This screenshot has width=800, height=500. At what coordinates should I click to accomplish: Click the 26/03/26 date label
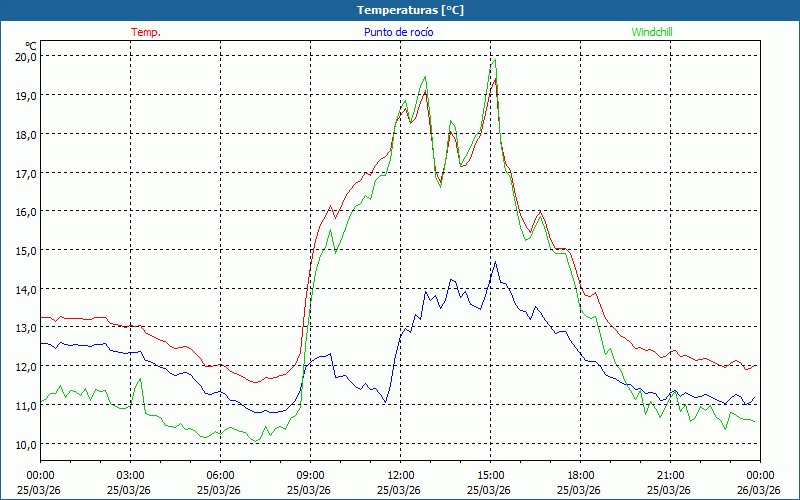pyautogui.click(x=760, y=490)
